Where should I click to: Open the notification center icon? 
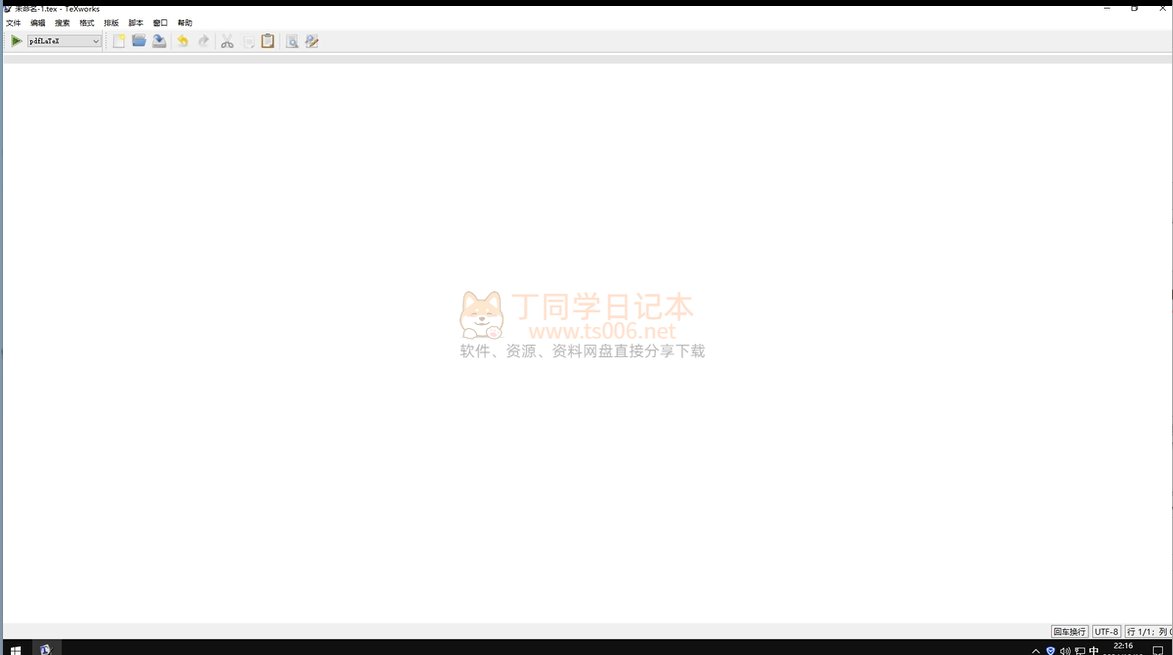click(x=1158, y=650)
